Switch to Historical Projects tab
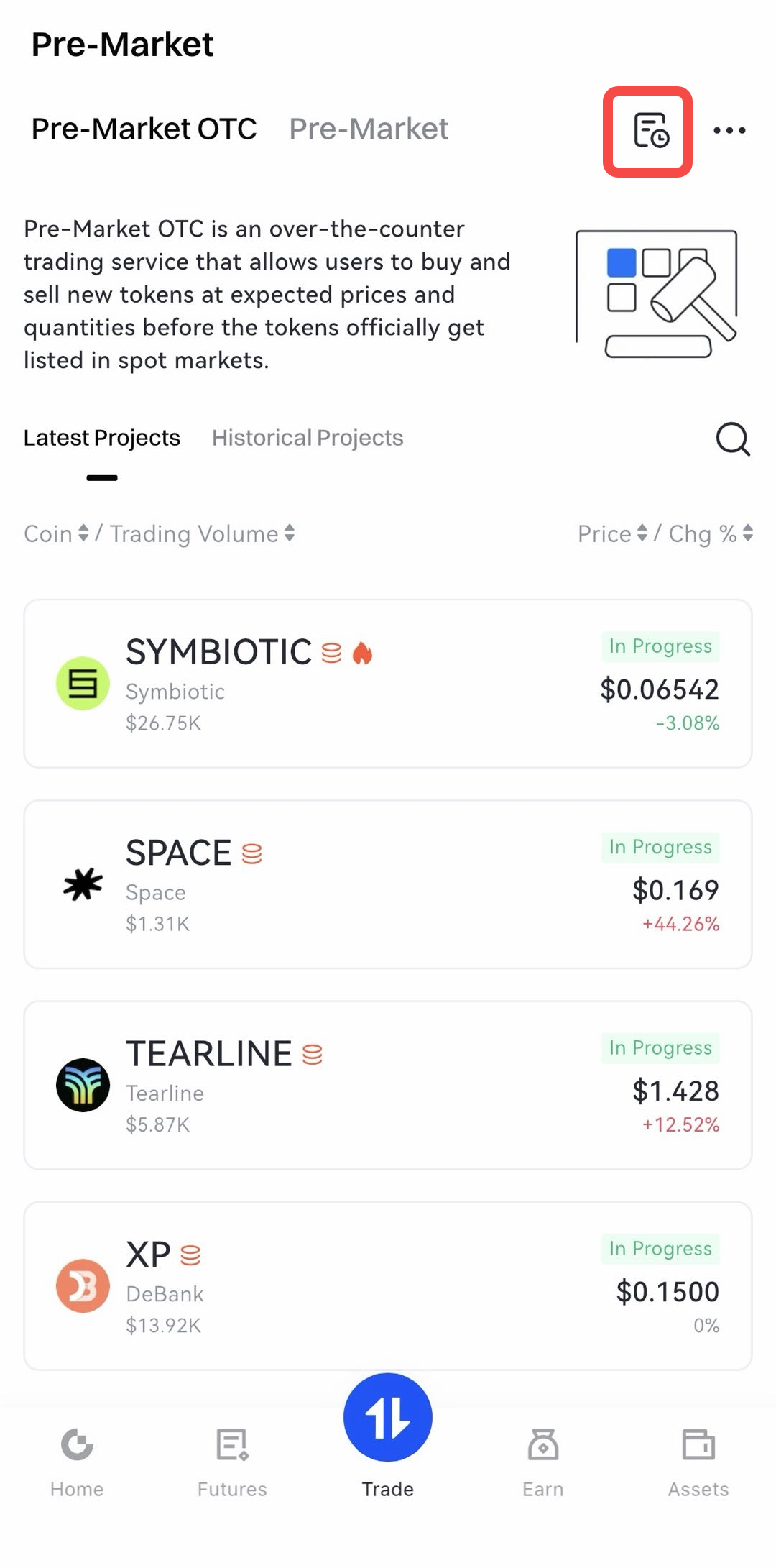Image resolution: width=776 pixels, height=1568 pixels. [x=308, y=438]
